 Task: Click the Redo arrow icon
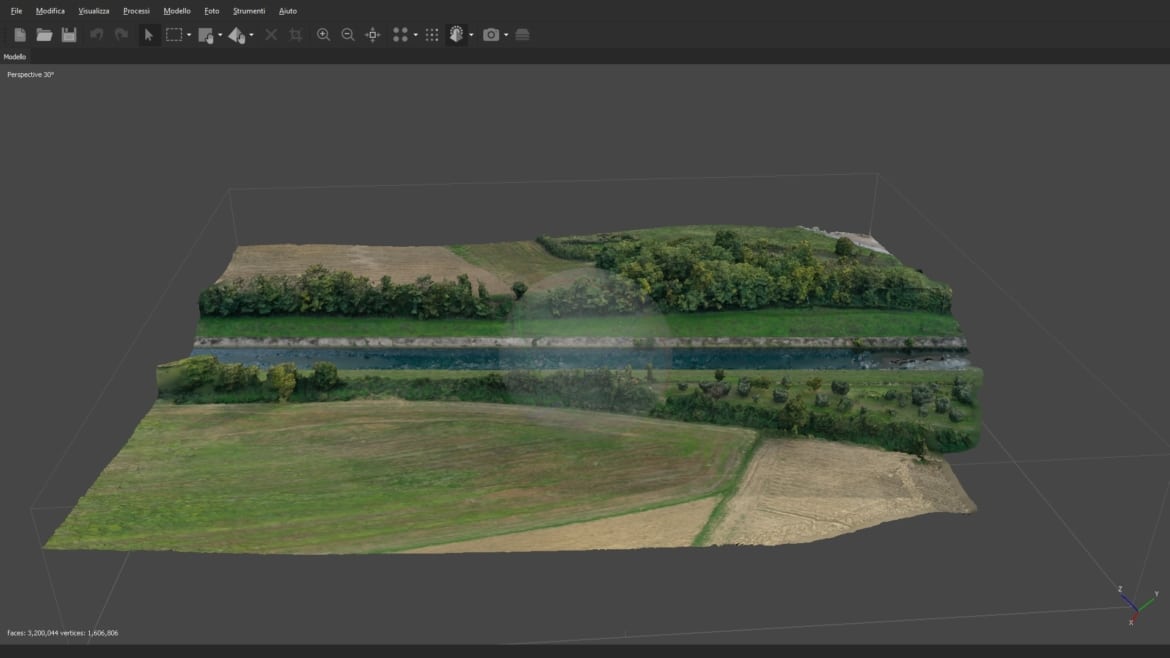121,34
